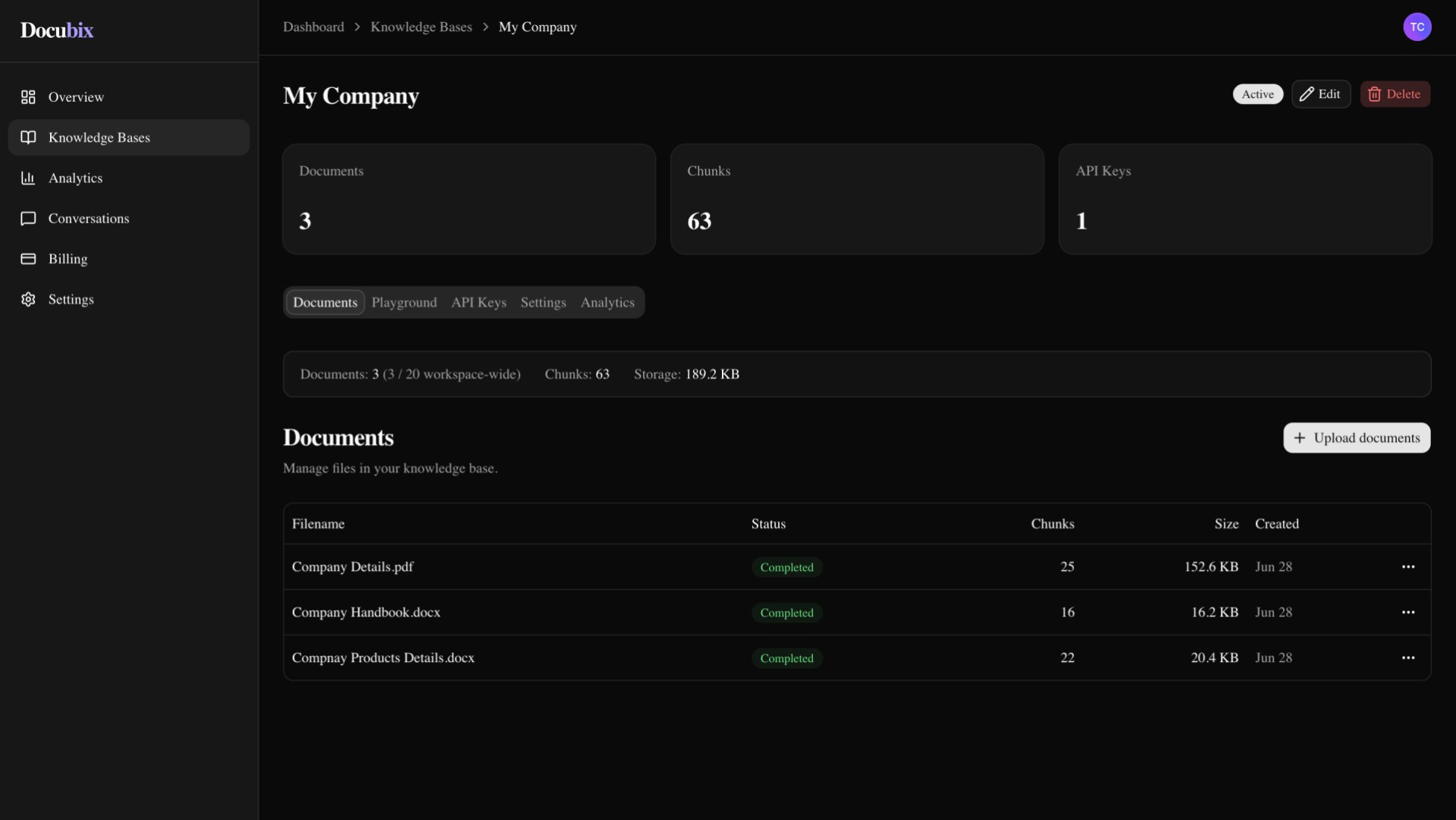1456x820 pixels.
Task: Select Compnay Products Details.docx filename
Action: coord(383,658)
